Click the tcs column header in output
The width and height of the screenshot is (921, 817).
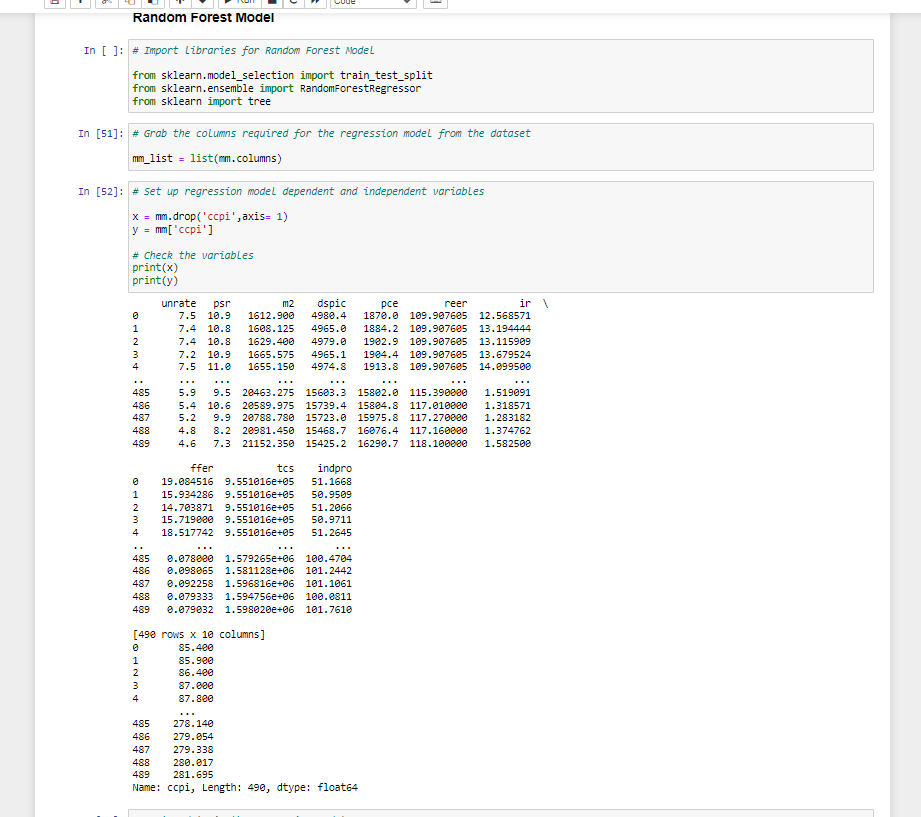[x=285, y=469]
